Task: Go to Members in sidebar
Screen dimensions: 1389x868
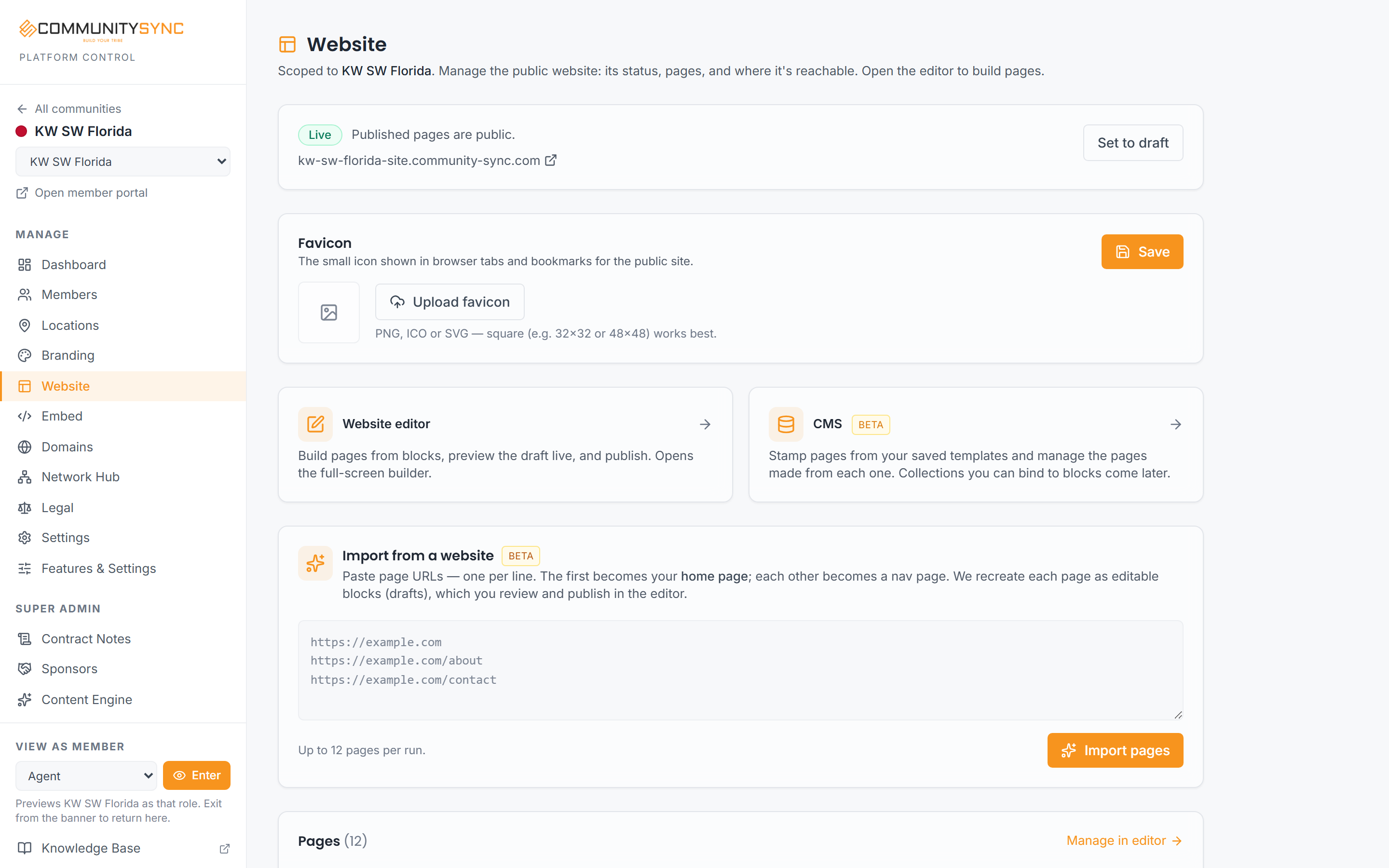Action: (123, 295)
